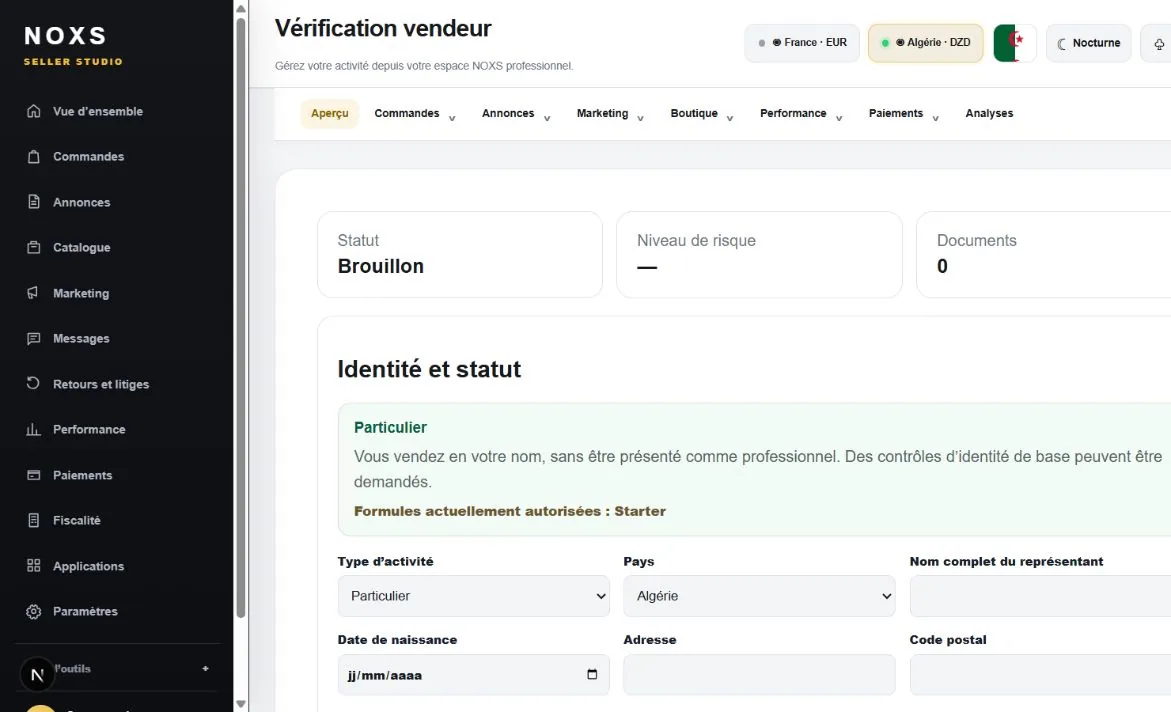The width and height of the screenshot is (1171, 712).
Task: Open the Type d'activité dropdown
Action: (473, 595)
